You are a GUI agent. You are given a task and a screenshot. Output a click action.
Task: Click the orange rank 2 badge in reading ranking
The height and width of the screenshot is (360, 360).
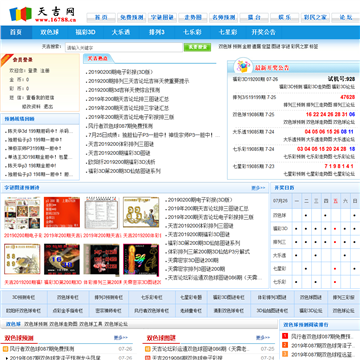point(285,345)
